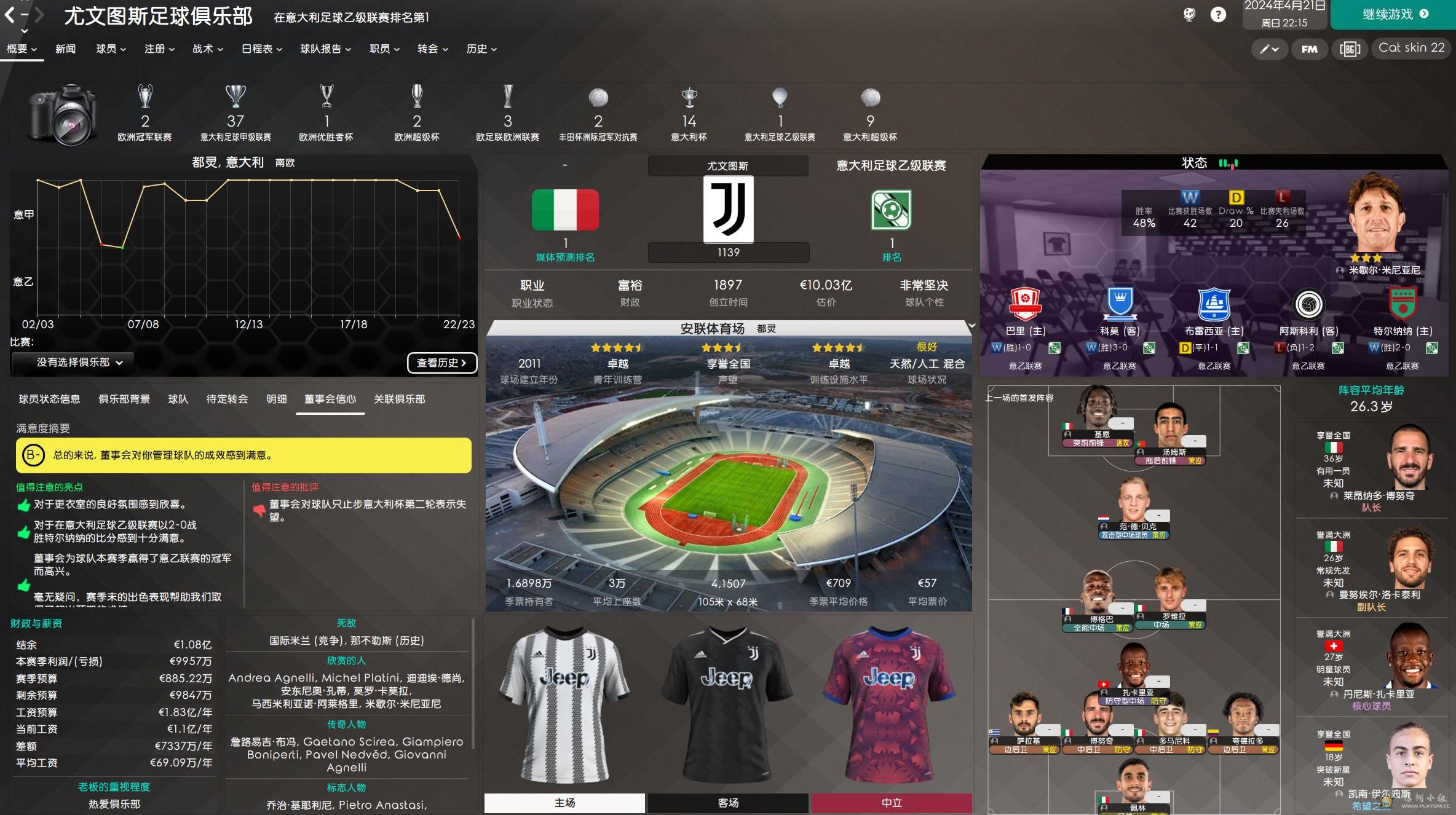The height and width of the screenshot is (815, 1456).
Task: Click the Brescia club badge
Action: [x=1214, y=304]
